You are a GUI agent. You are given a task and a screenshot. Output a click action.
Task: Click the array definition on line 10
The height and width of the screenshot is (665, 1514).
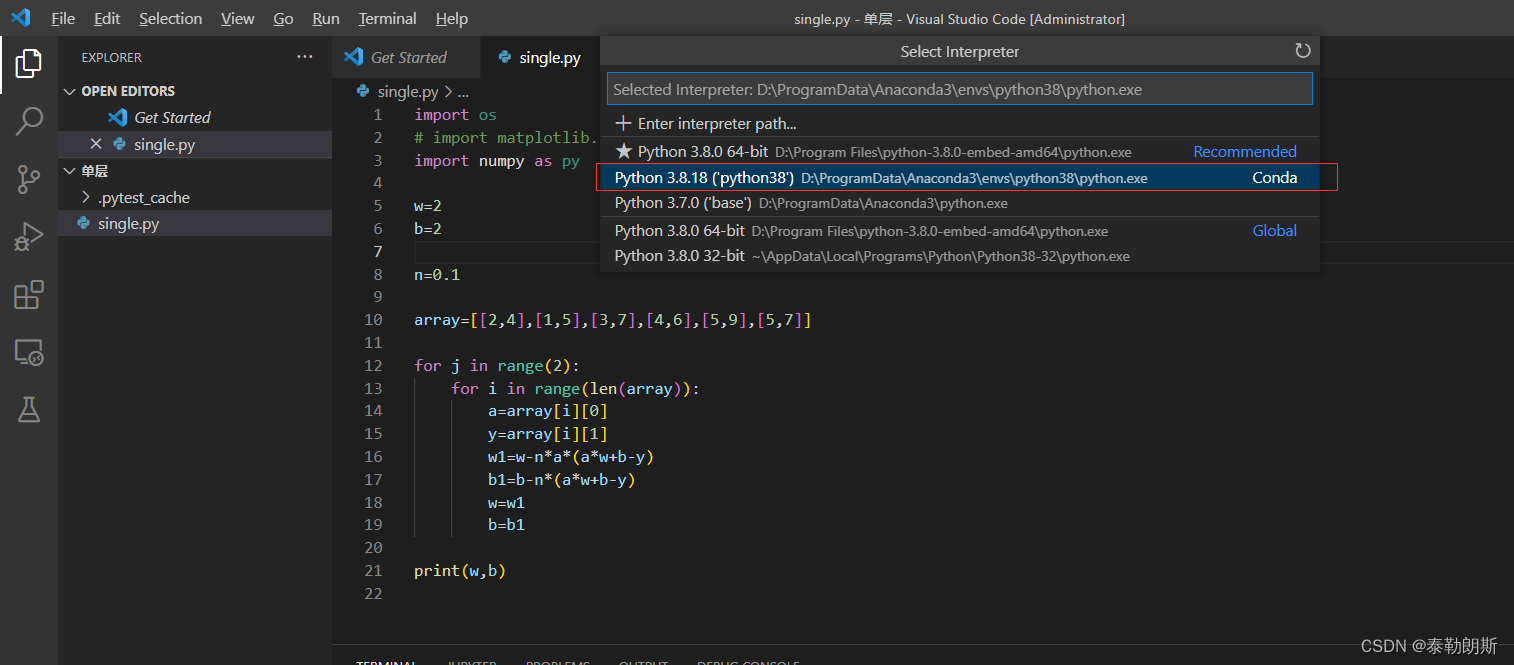(x=613, y=320)
